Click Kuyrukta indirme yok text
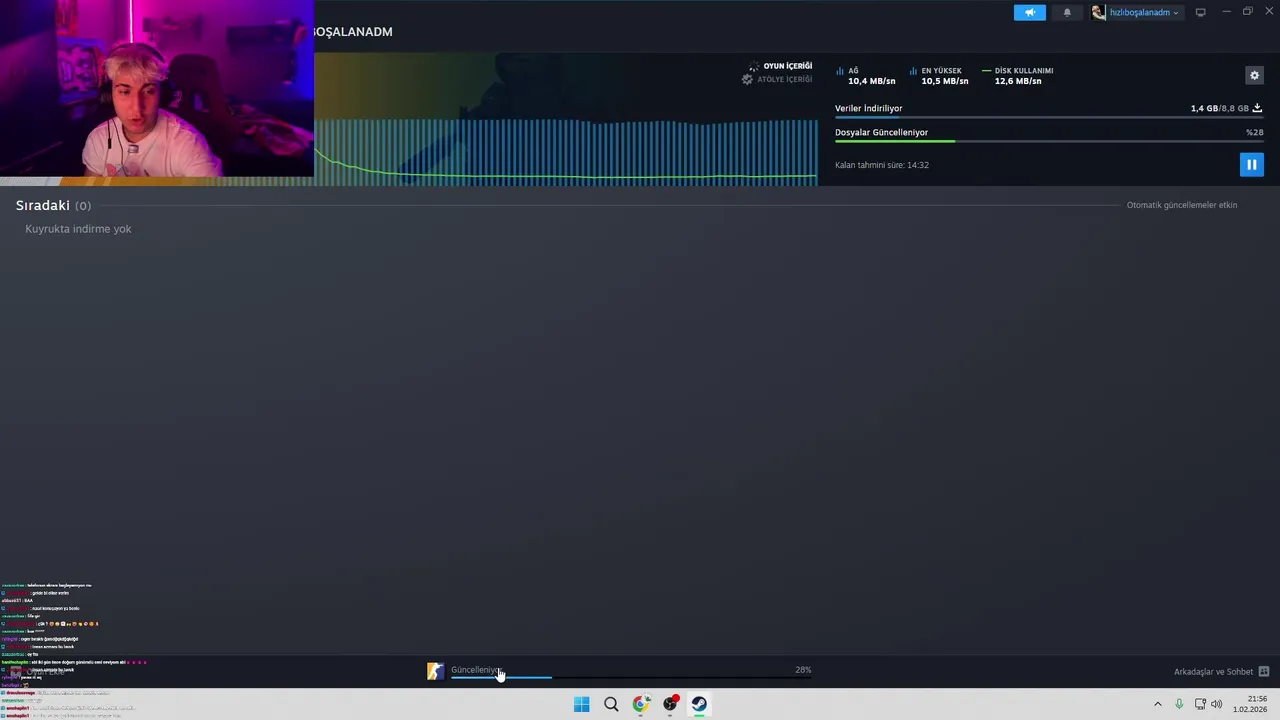The height and width of the screenshot is (720, 1280). (78, 229)
